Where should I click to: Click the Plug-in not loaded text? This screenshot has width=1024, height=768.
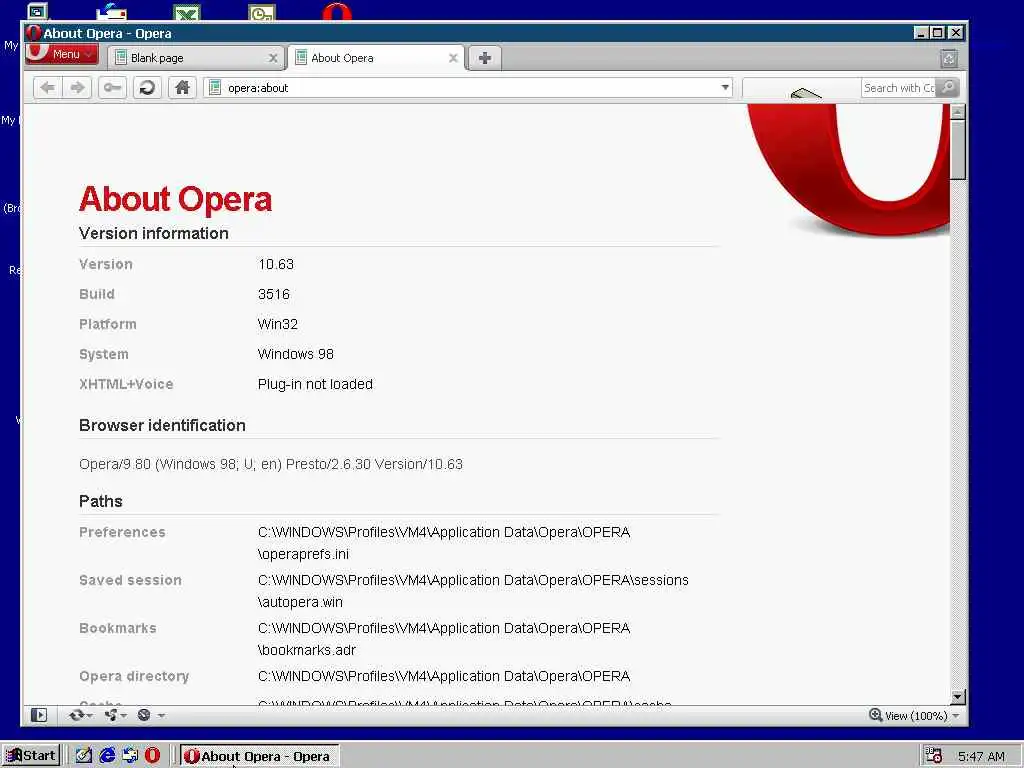click(x=315, y=385)
